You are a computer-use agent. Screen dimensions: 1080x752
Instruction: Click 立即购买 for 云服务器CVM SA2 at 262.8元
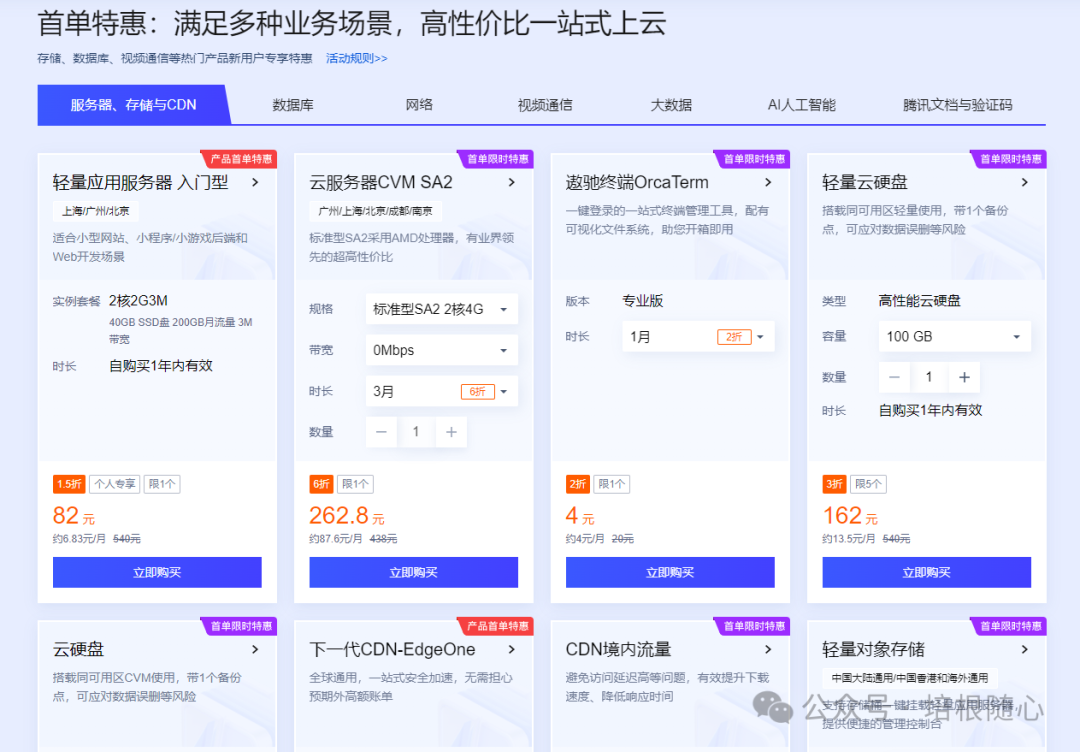pos(413,572)
